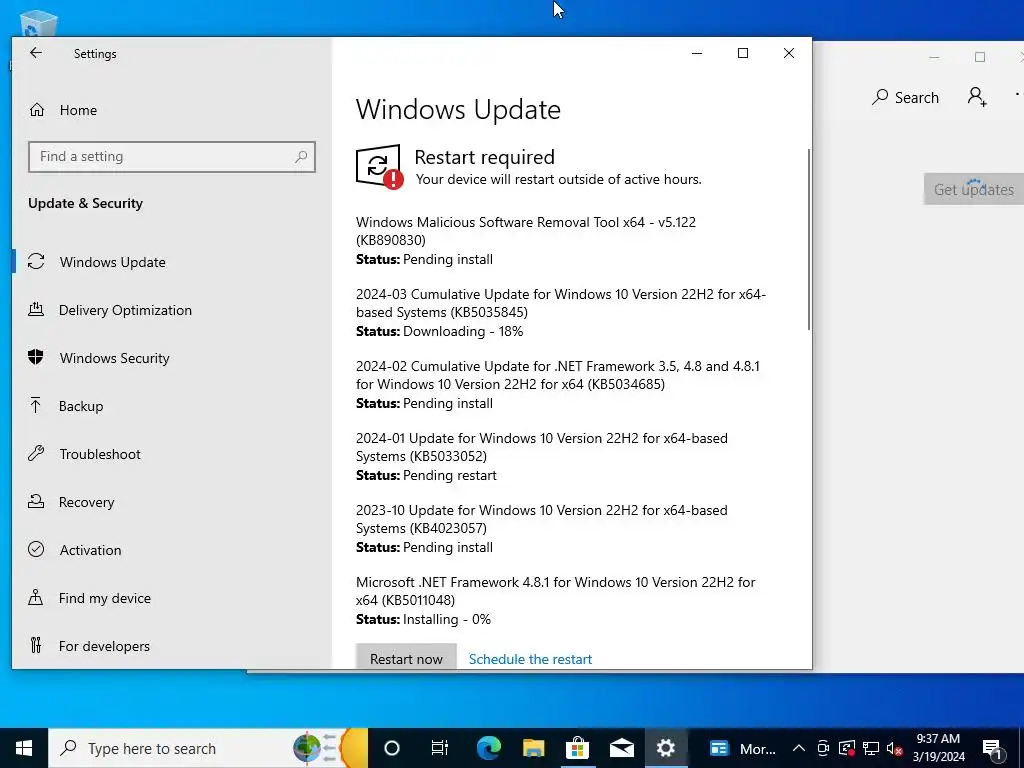
Task: Click the Windows Update restart tray icon
Action: [847, 748]
